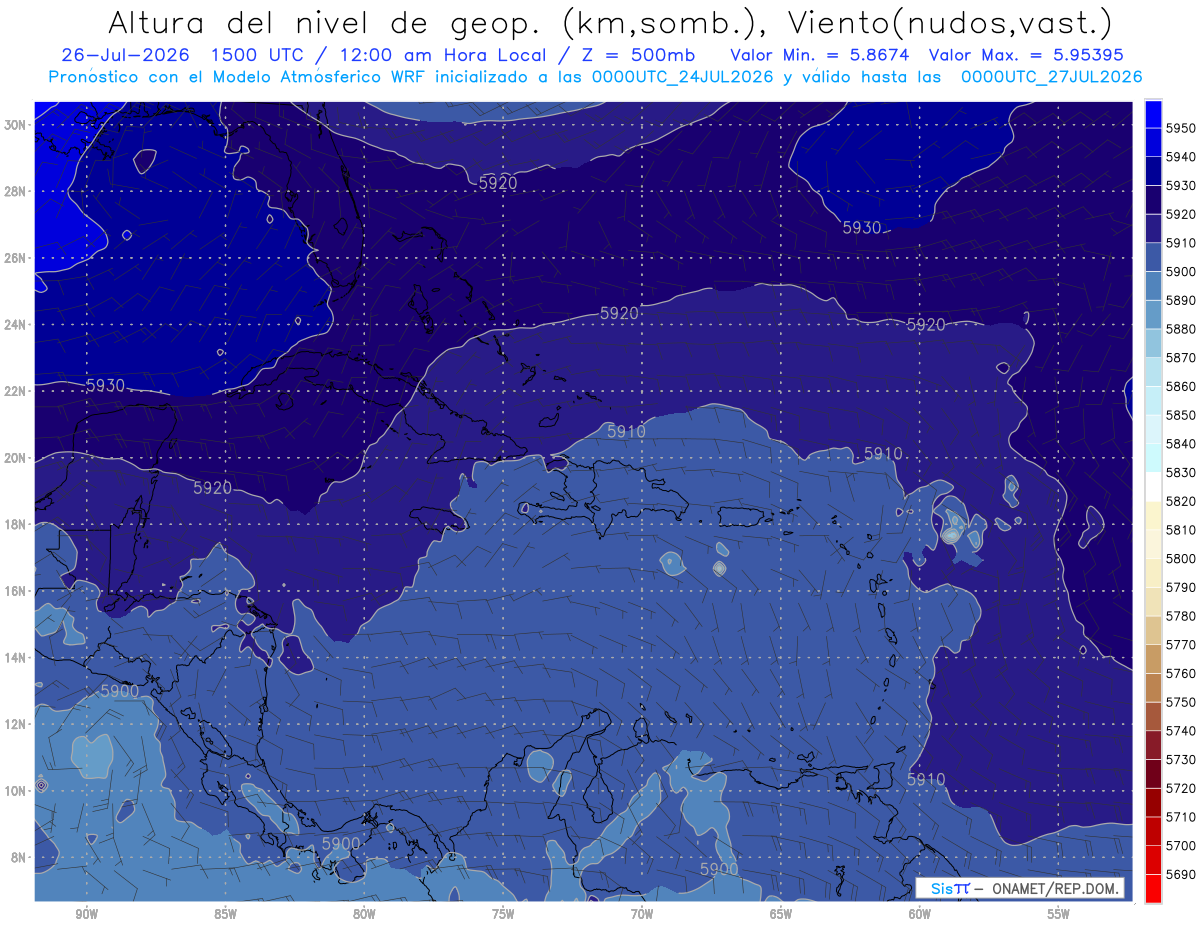This screenshot has width=1200, height=927.
Task: Click the 16N latitude axis label
Action: pyautogui.click(x=15, y=590)
